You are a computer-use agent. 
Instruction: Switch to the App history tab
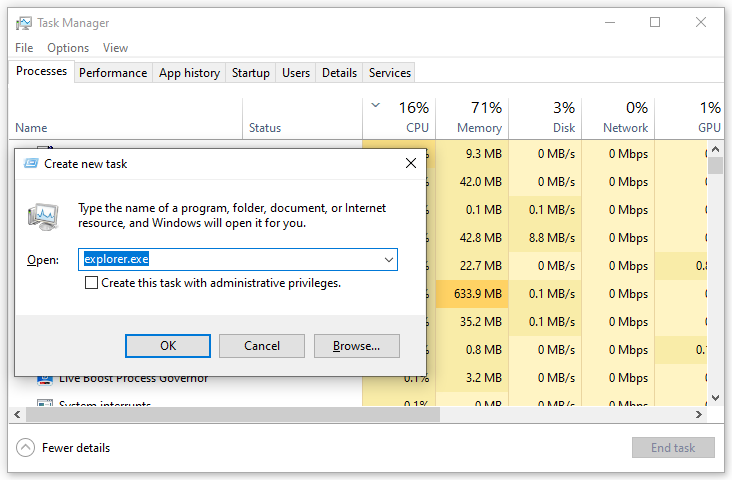click(x=189, y=73)
